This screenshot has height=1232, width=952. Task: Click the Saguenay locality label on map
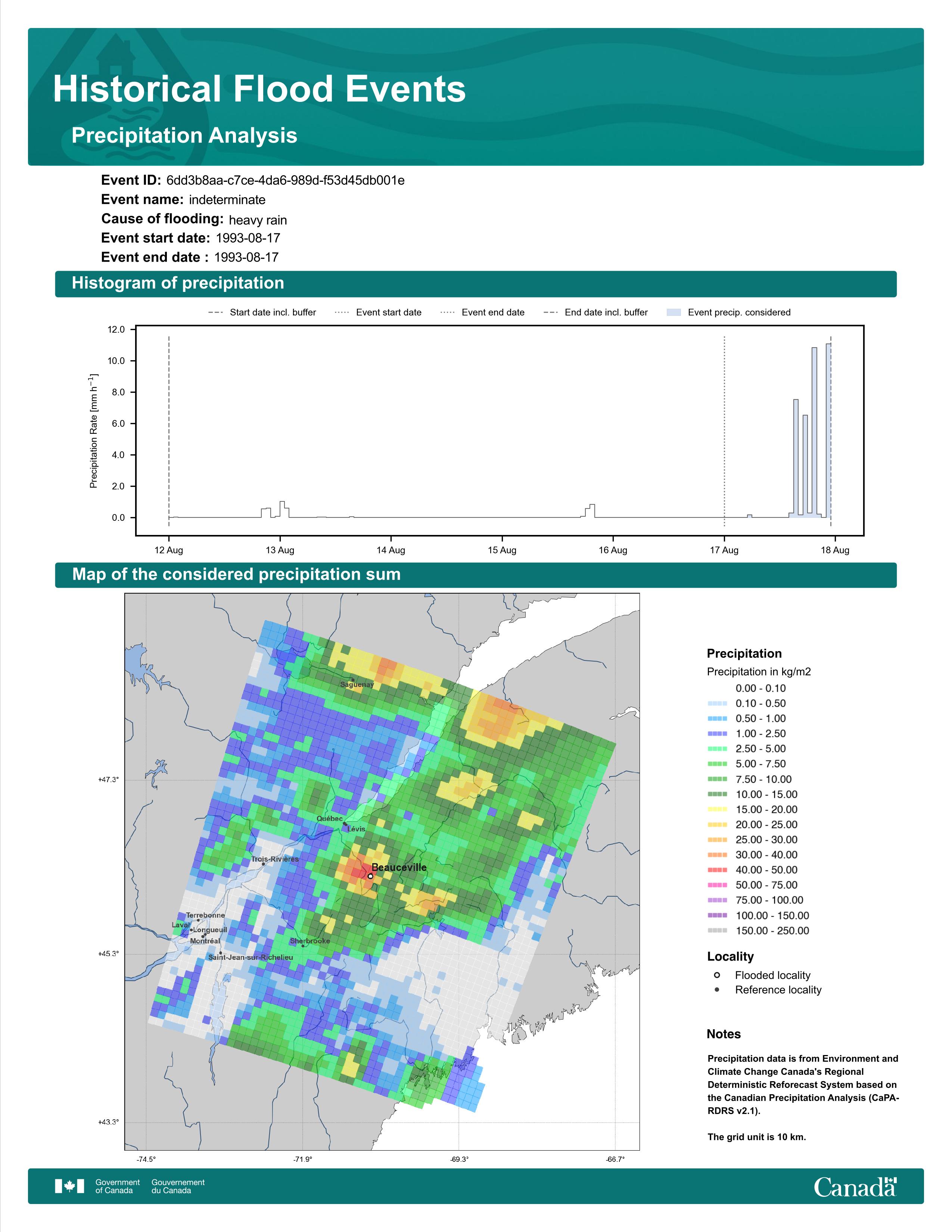[x=357, y=684]
